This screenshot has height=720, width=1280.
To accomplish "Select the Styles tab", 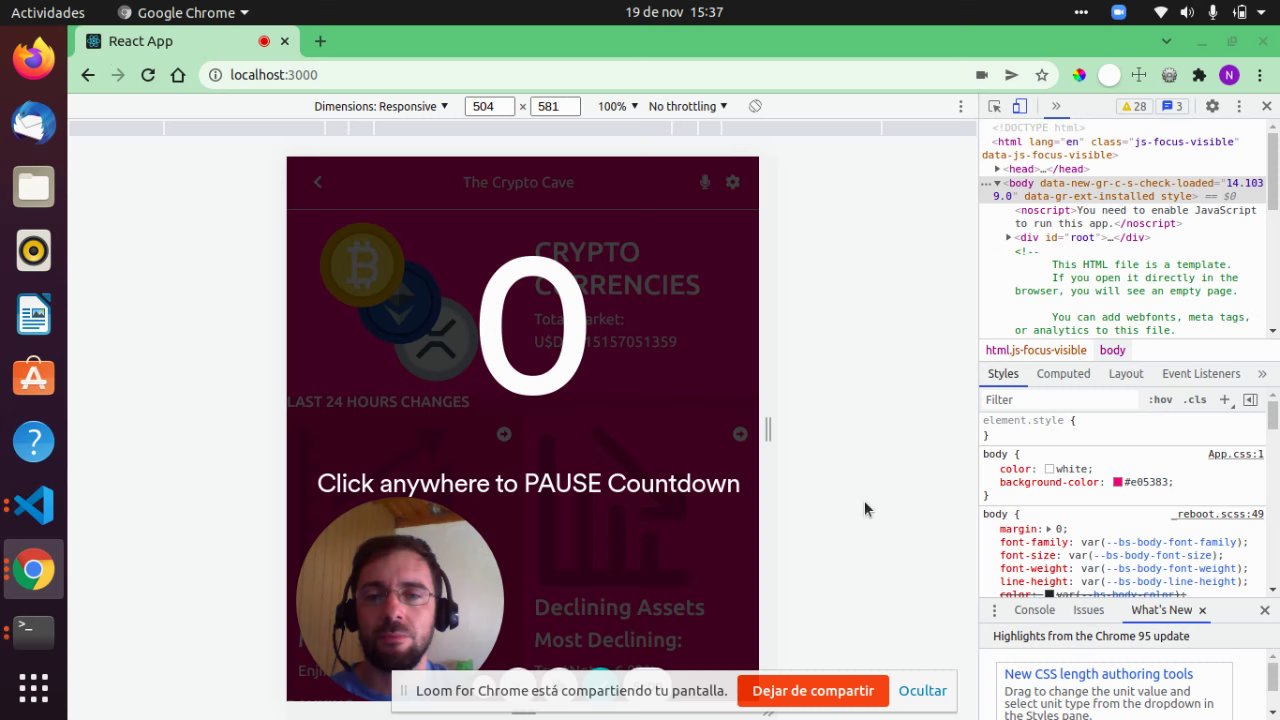I will tap(1003, 374).
